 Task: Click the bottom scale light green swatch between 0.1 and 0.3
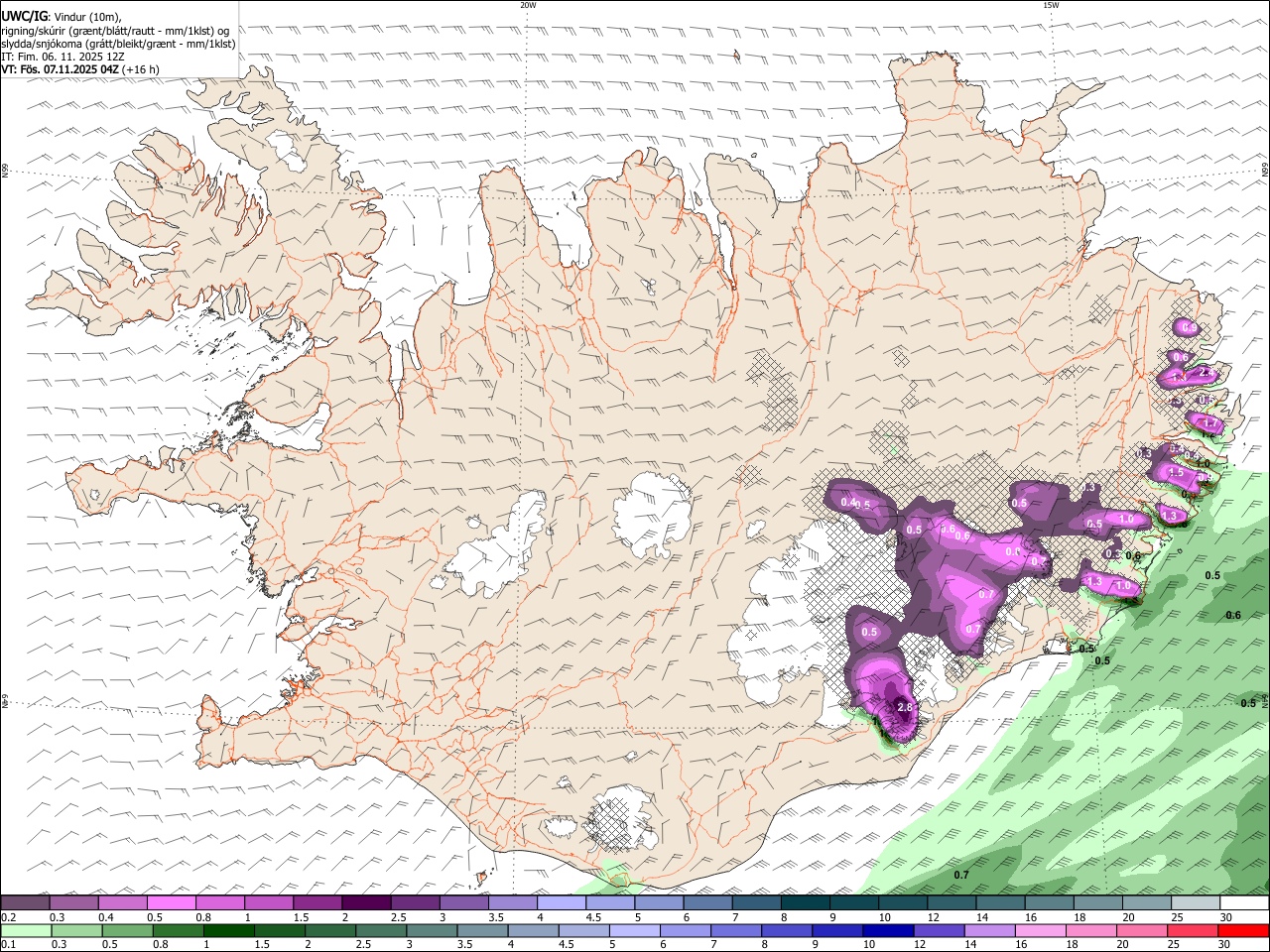coord(27,930)
